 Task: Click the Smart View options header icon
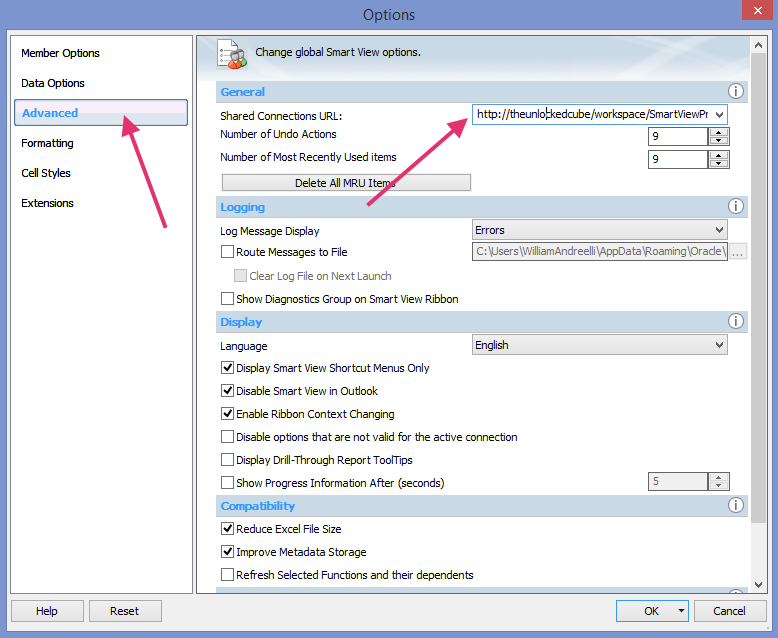tap(231, 54)
